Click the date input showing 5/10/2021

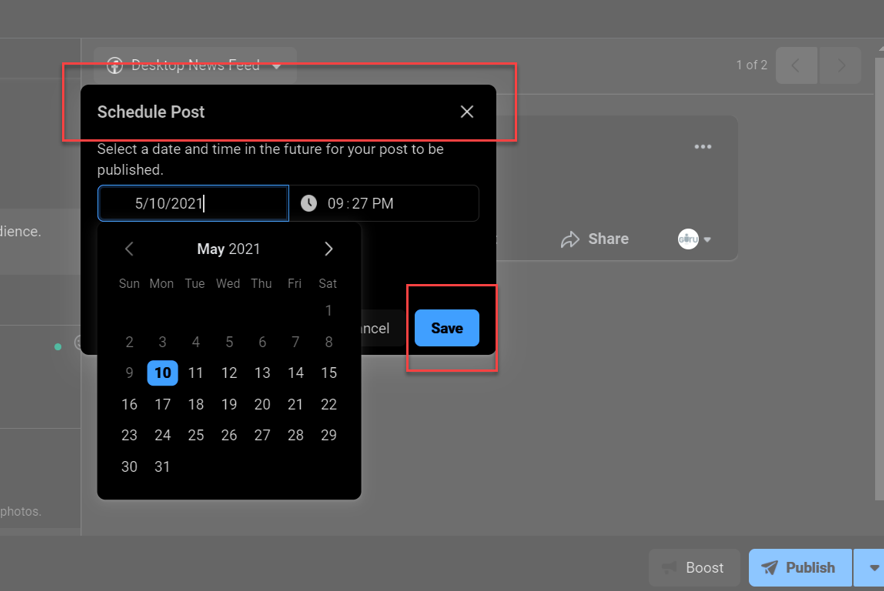192,203
